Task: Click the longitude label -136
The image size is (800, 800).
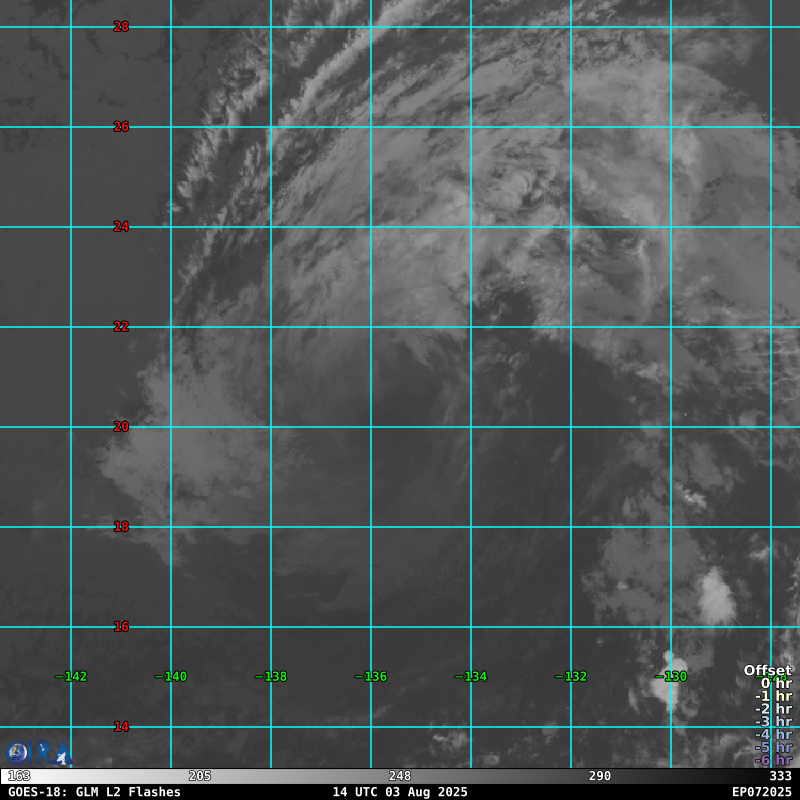Action: [x=371, y=677]
